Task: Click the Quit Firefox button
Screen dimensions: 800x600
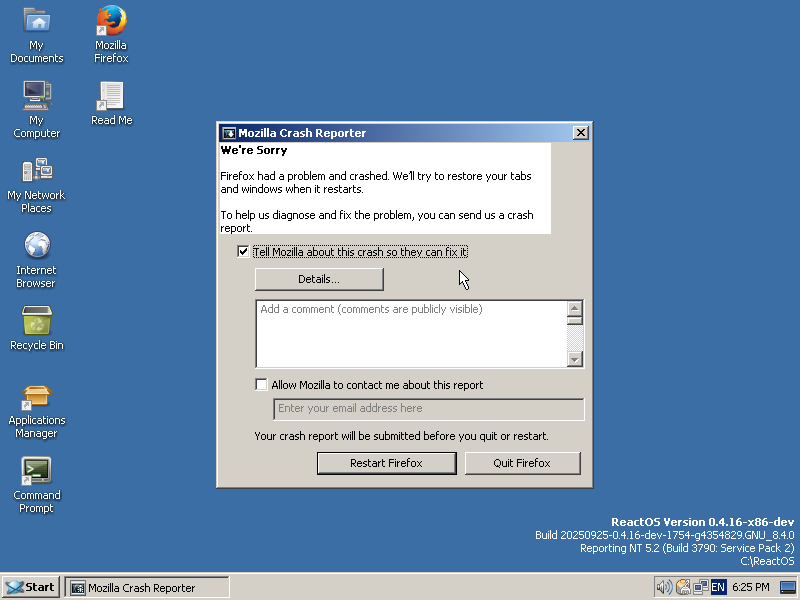Action: click(522, 463)
